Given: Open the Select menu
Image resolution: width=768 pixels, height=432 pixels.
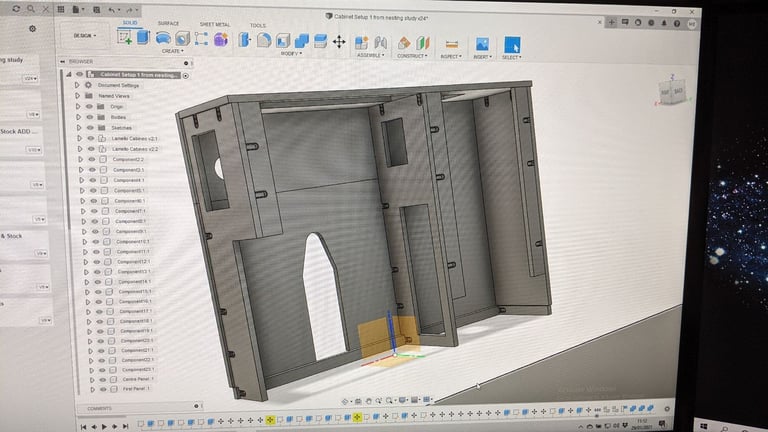Looking at the screenshot, I should [511, 58].
